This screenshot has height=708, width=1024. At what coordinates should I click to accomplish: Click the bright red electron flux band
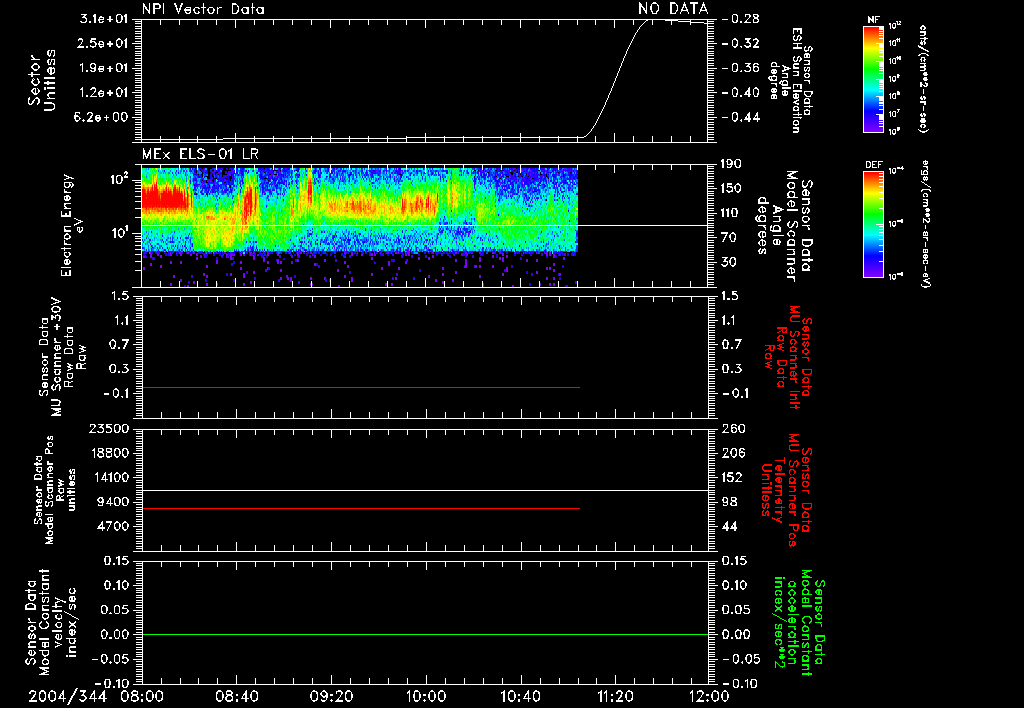pos(167,198)
